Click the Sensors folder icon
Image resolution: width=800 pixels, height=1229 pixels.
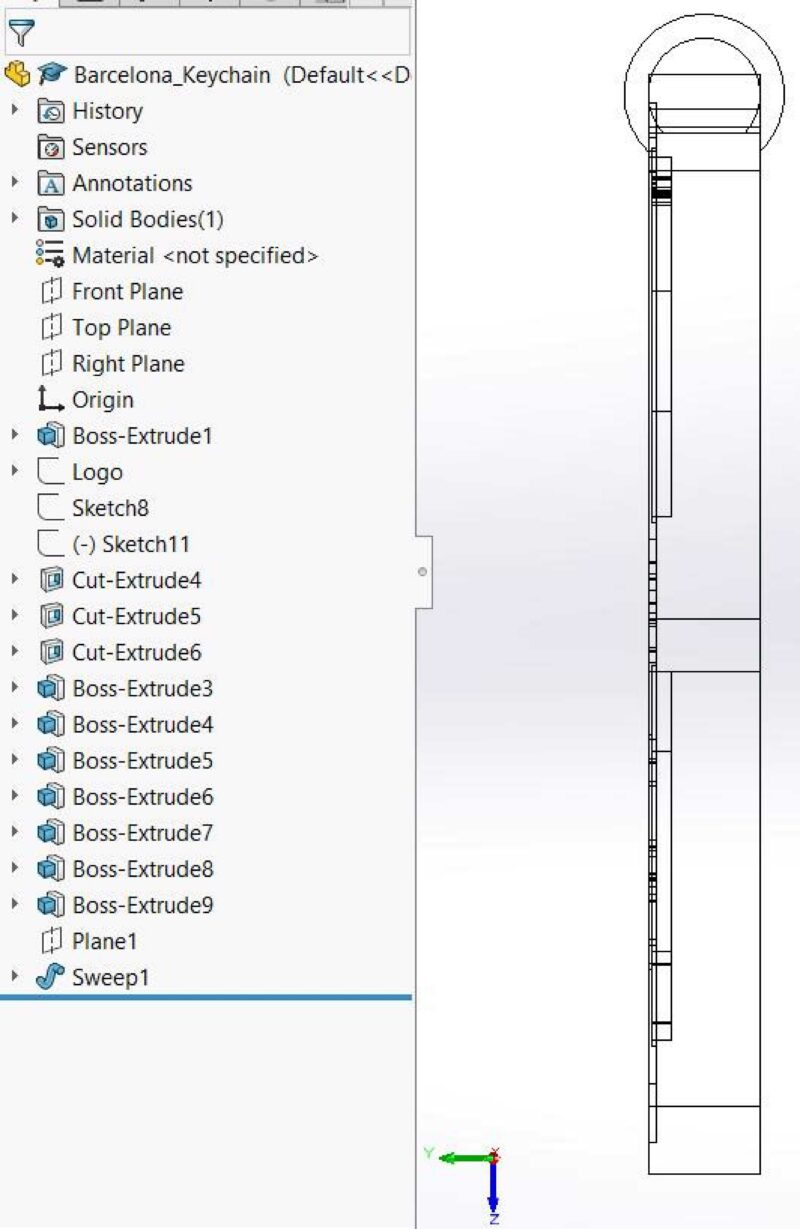[x=50, y=147]
